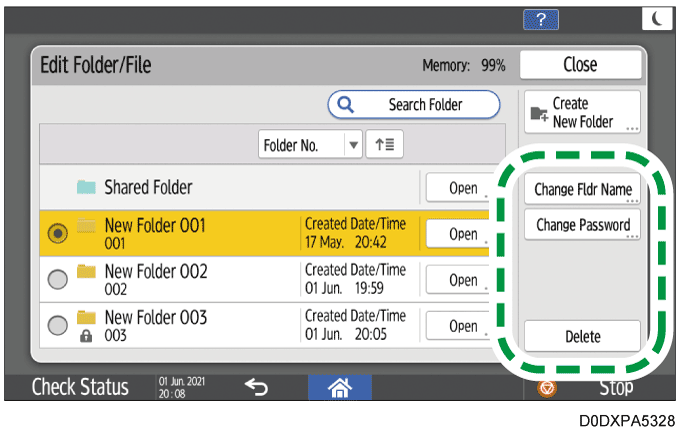The width and height of the screenshot is (679, 431).
Task: Click the Search Folder field
Action: coord(415,104)
